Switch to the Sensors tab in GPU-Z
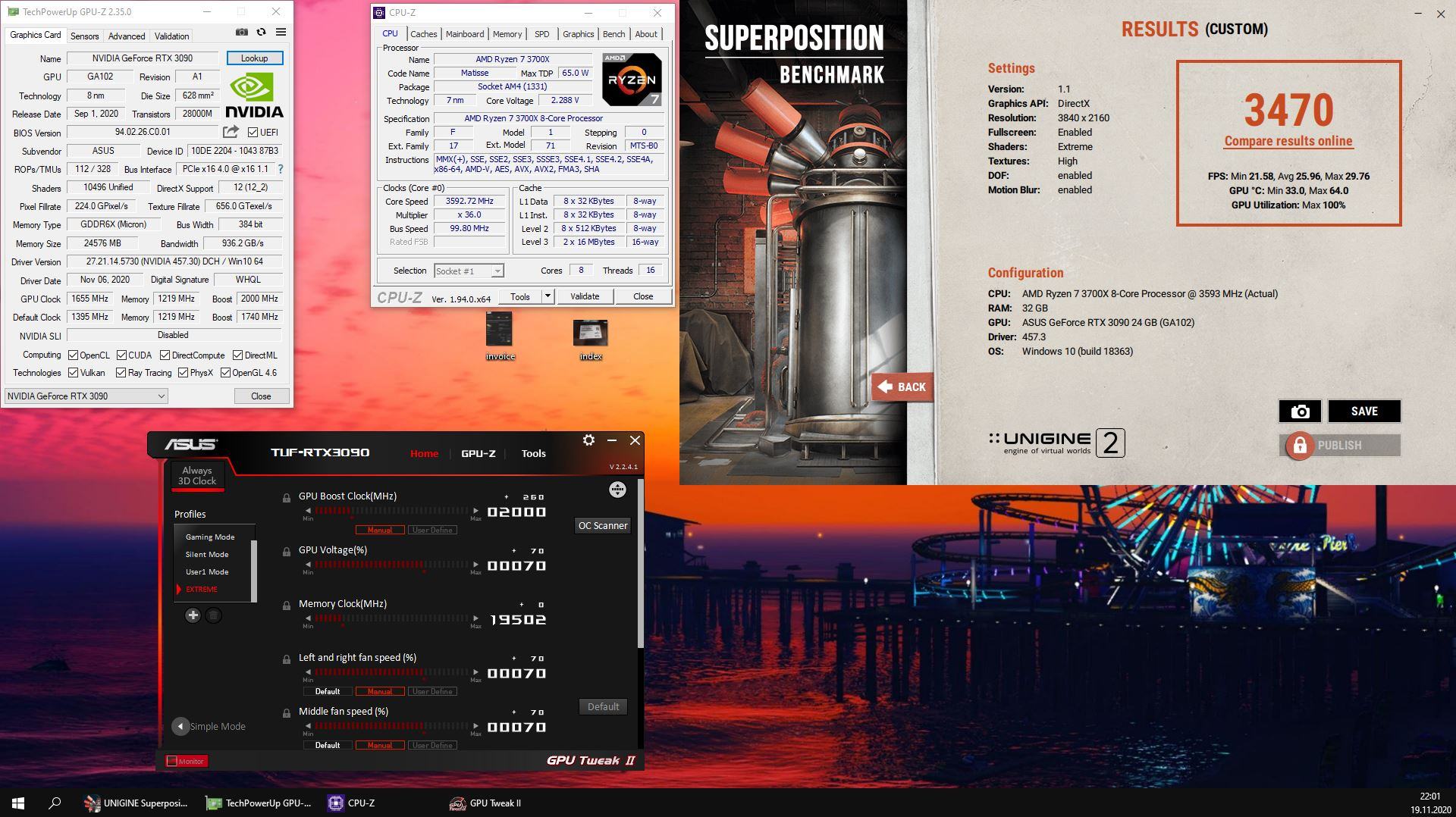This screenshot has width=1456, height=817. (84, 36)
